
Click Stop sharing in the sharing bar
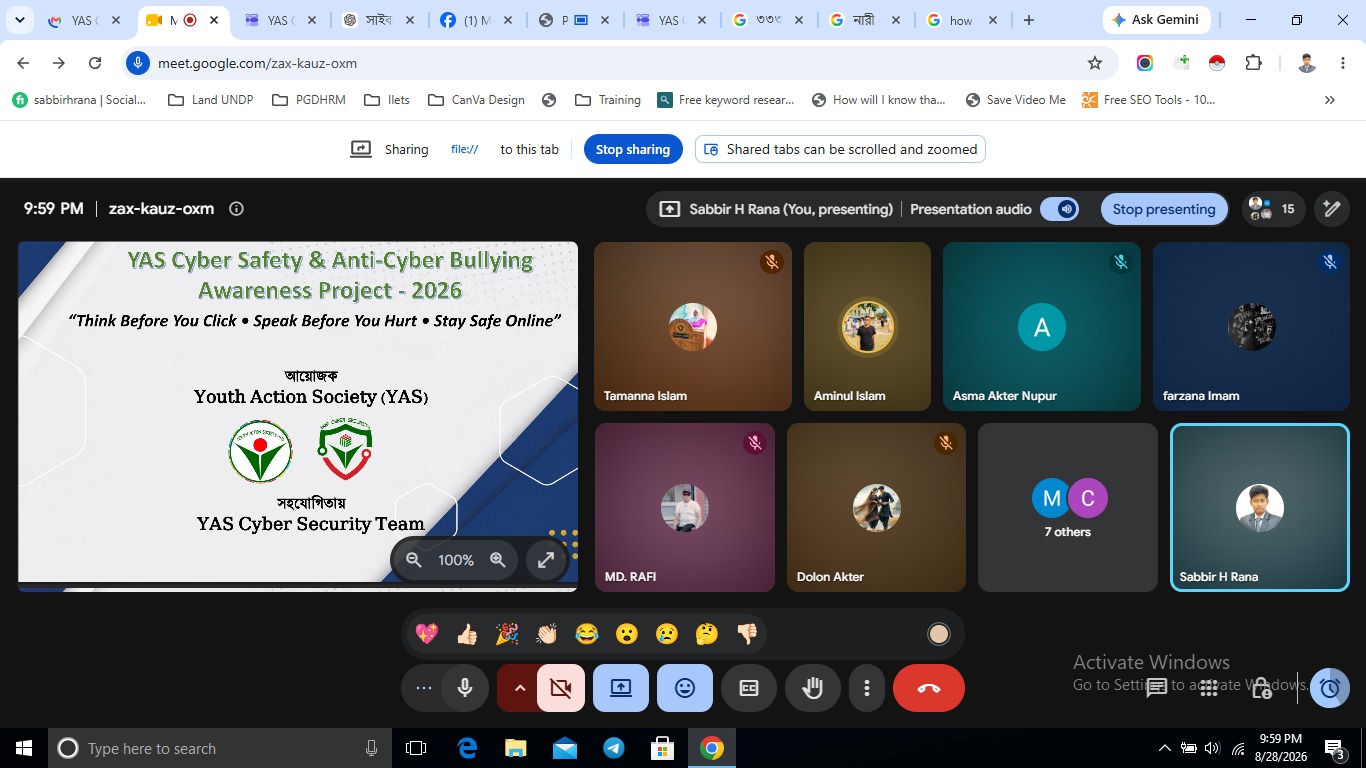point(633,149)
